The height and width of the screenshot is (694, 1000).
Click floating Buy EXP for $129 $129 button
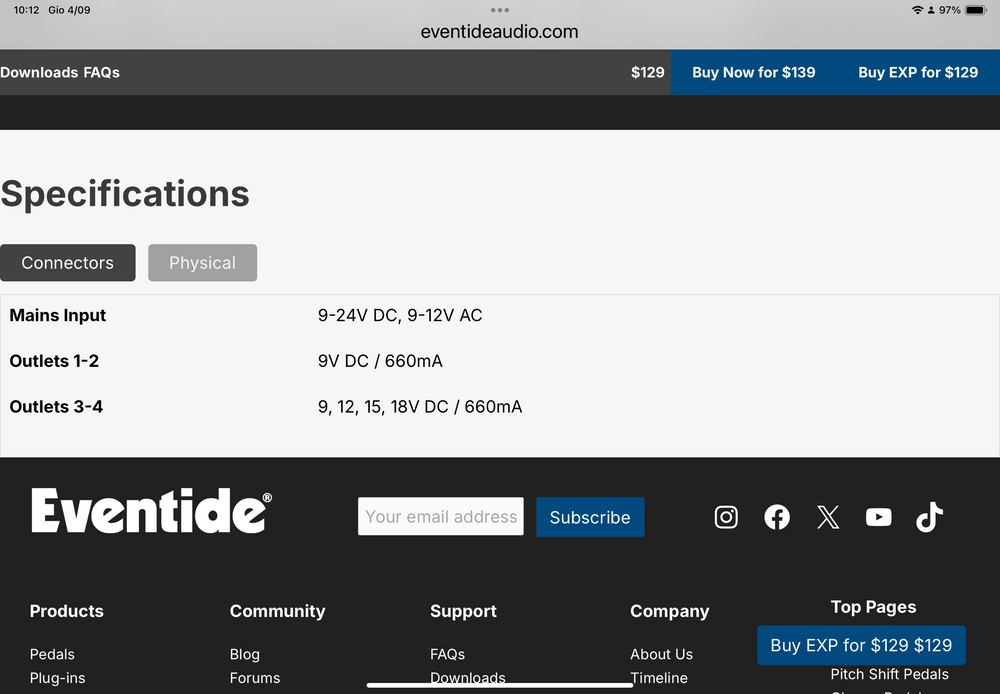coord(861,646)
